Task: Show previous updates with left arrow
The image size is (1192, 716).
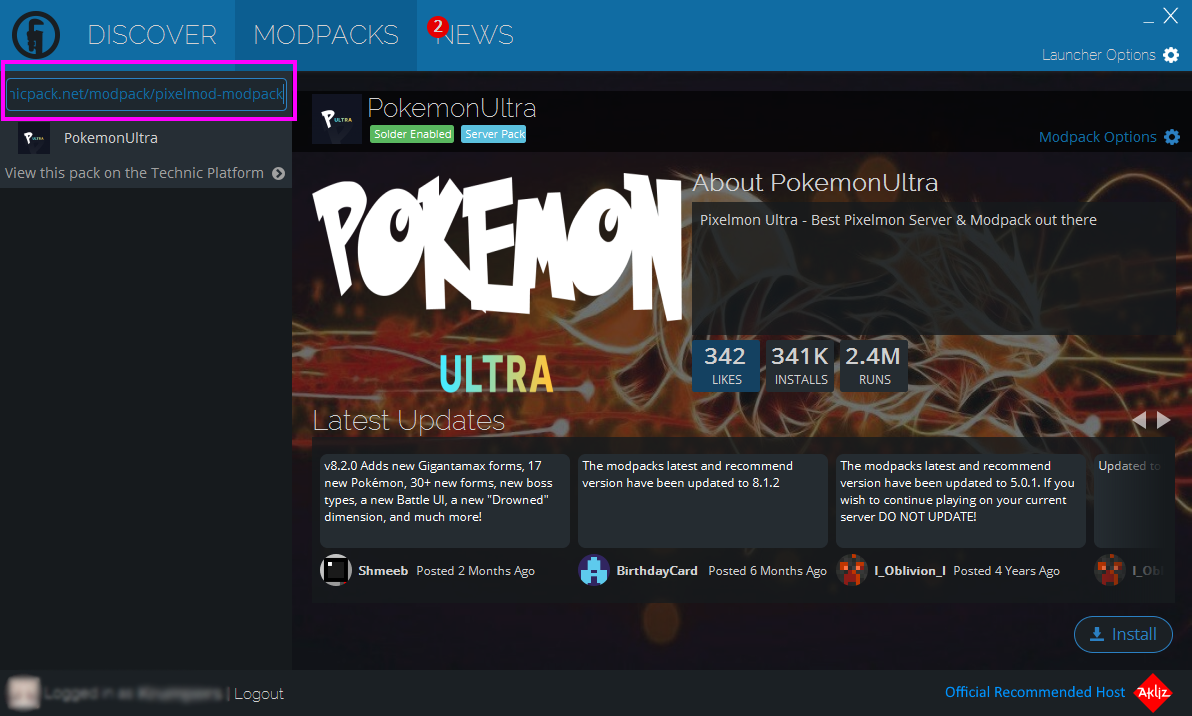Action: [1139, 420]
